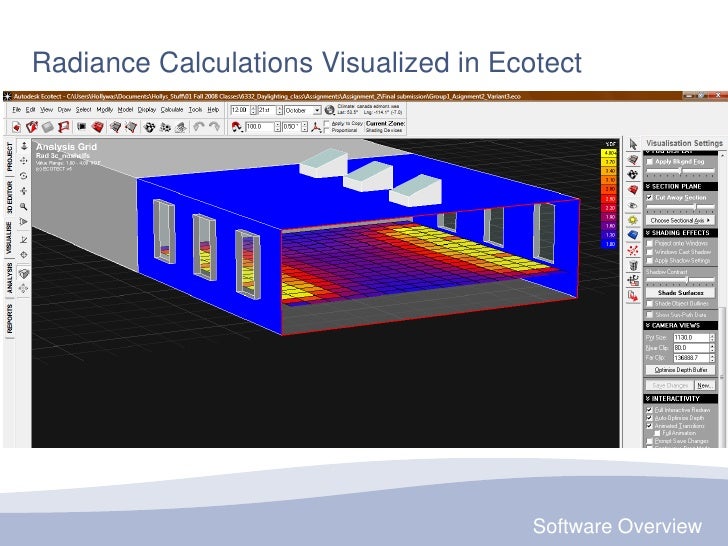This screenshot has height=546, width=728.
Task: Toggle Full Interactive Redraw checkbox
Action: pyautogui.click(x=650, y=410)
